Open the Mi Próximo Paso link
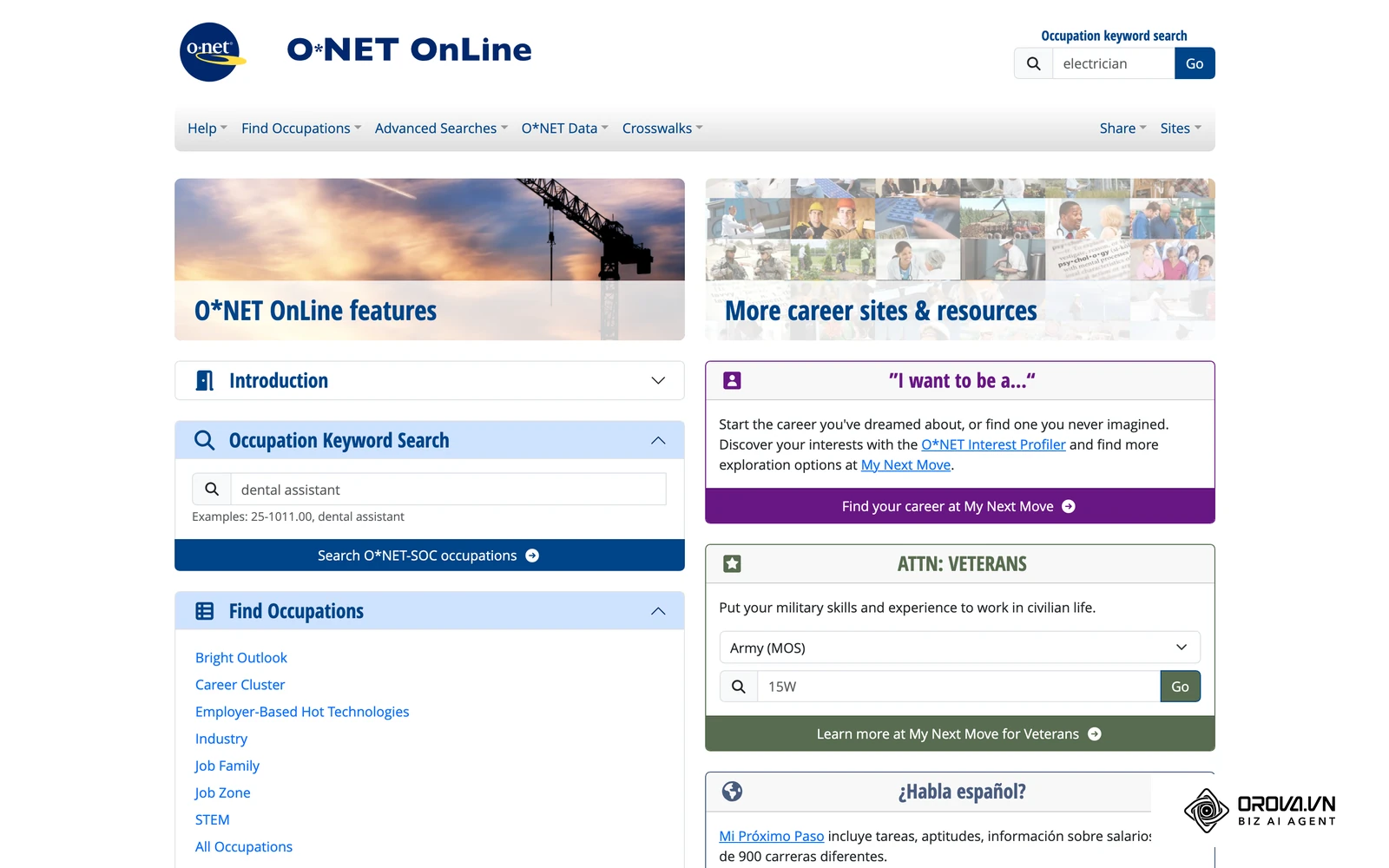This screenshot has width=1389, height=868. coord(772,836)
